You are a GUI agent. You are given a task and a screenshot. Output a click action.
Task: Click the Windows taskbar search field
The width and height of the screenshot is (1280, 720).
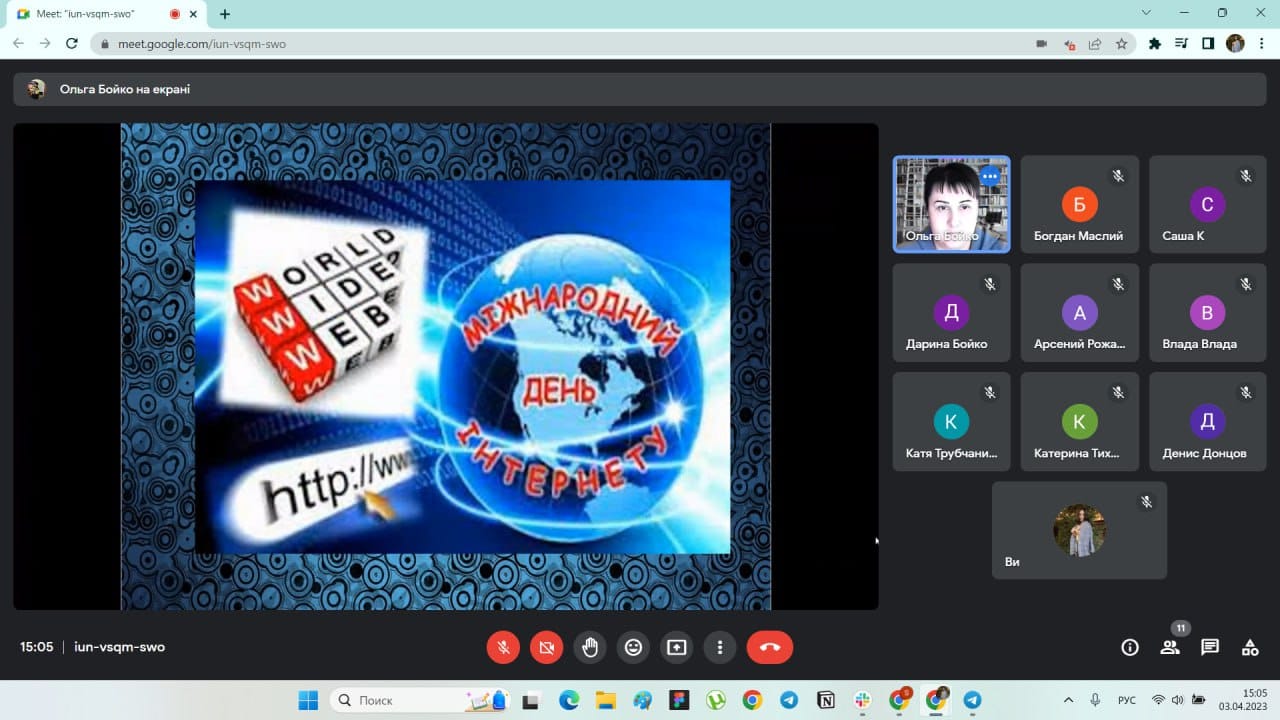(x=400, y=700)
